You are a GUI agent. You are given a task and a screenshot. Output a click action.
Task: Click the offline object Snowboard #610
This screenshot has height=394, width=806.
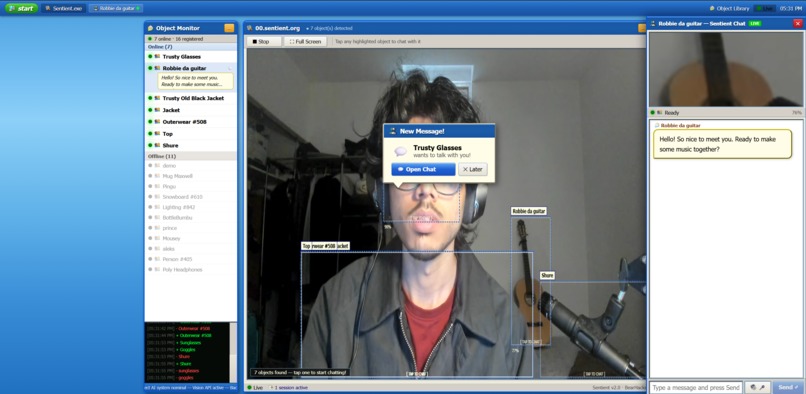[x=191, y=196]
